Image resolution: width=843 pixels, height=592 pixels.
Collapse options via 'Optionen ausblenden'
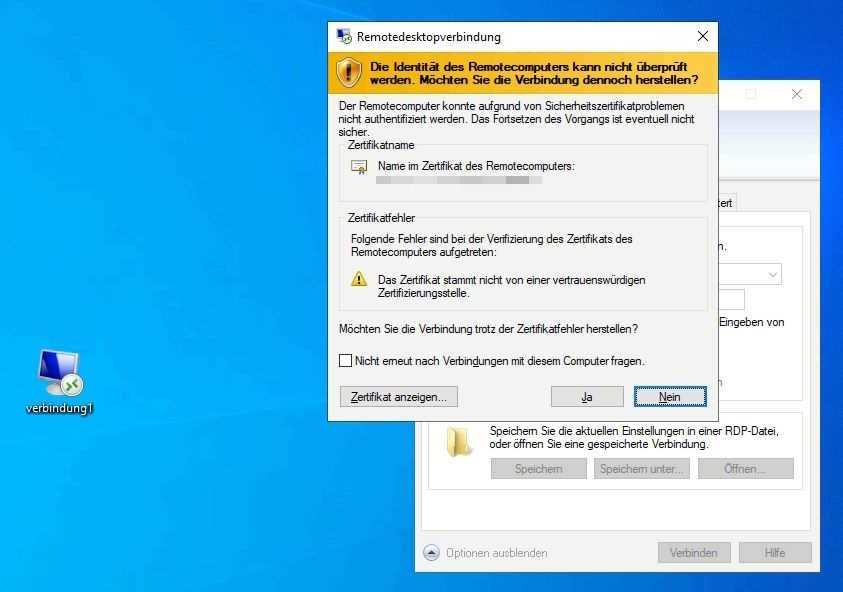tap(496, 552)
